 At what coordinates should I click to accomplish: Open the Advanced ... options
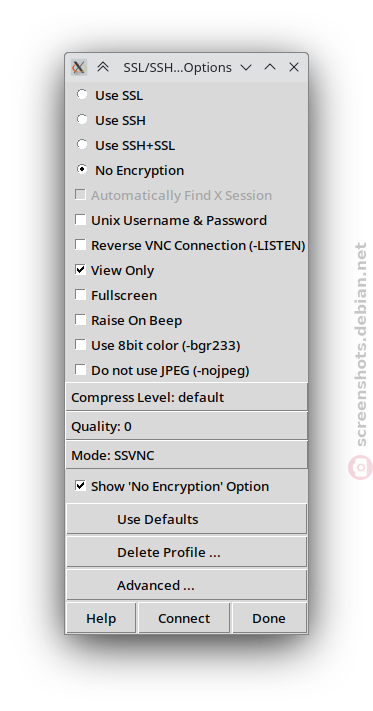coord(186,585)
